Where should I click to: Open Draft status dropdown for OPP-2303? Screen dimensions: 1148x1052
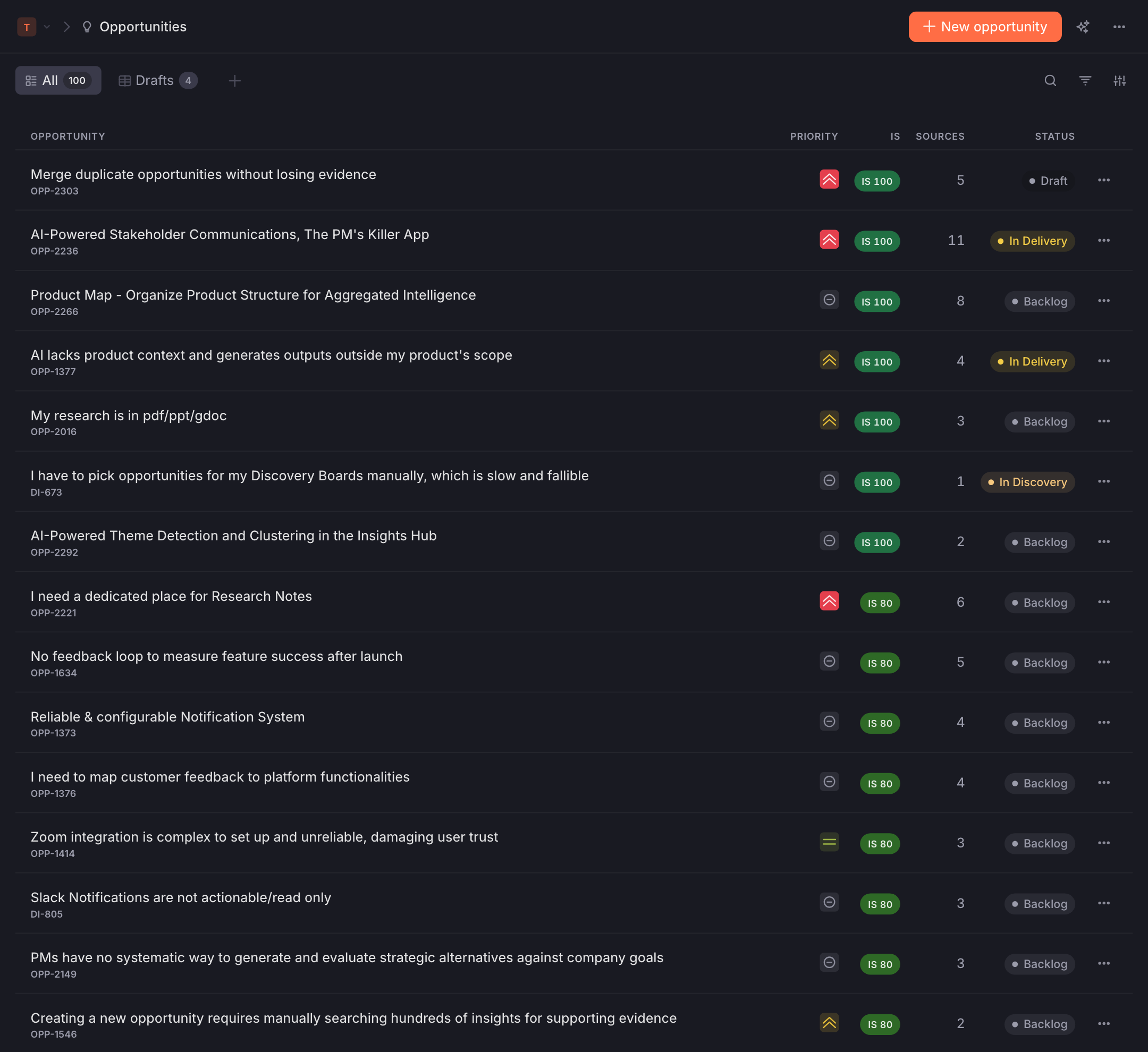(x=1048, y=181)
